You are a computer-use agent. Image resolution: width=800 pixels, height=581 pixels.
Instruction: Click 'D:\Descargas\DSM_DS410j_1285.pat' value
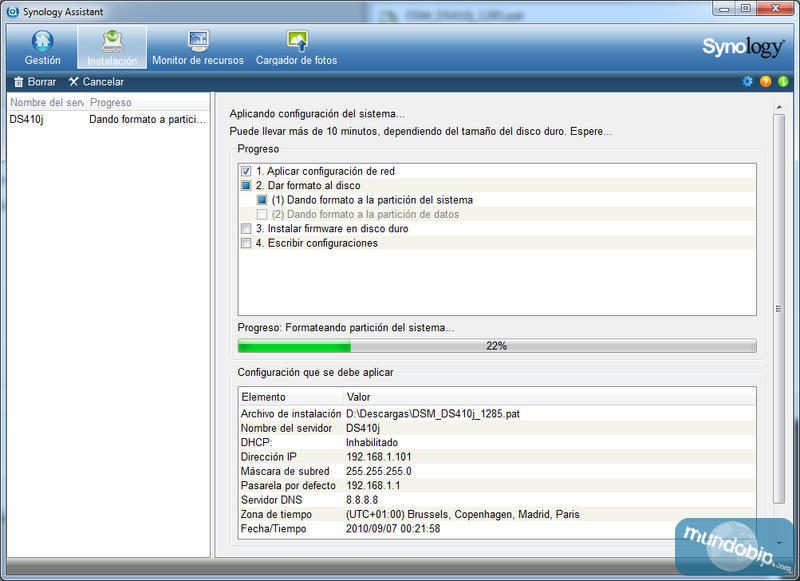[433, 414]
